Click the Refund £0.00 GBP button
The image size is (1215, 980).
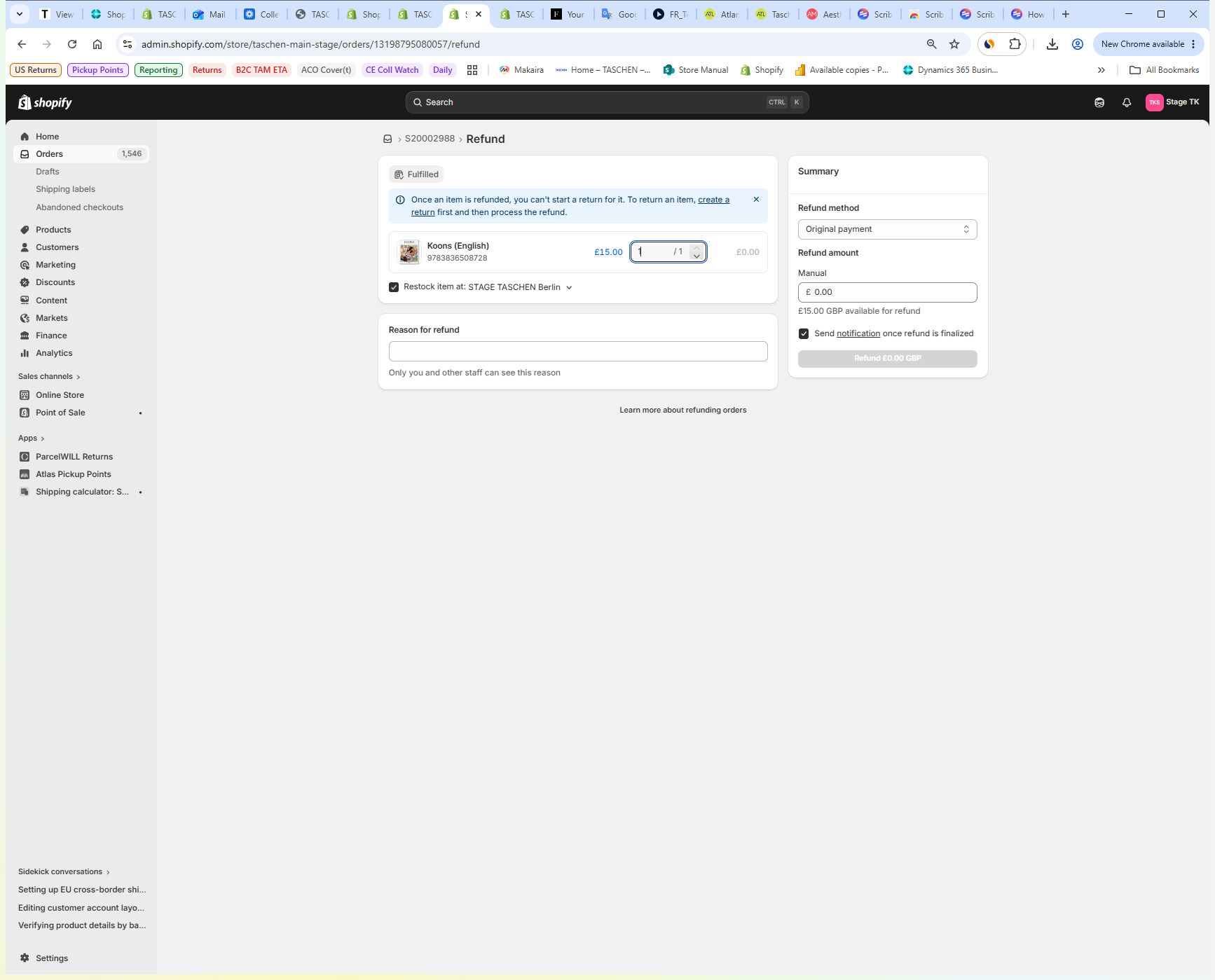click(887, 359)
